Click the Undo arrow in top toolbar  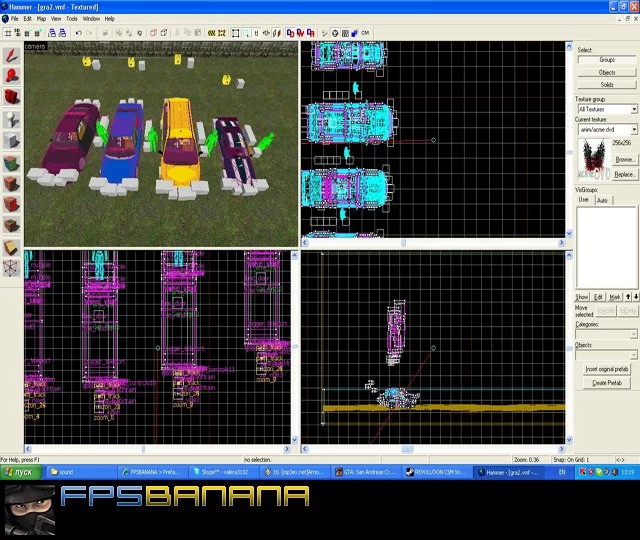pos(78,33)
